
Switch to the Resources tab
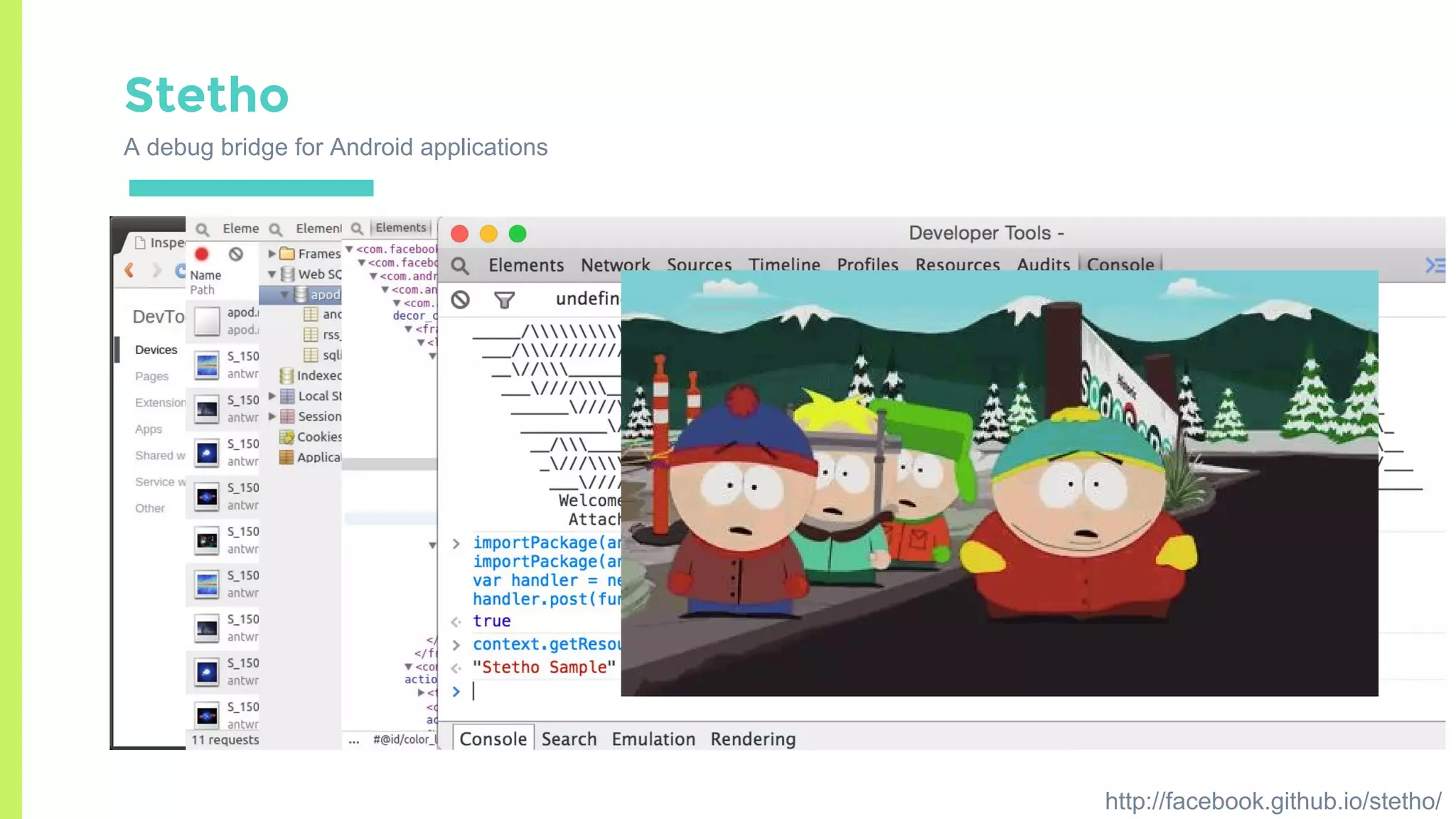[958, 265]
